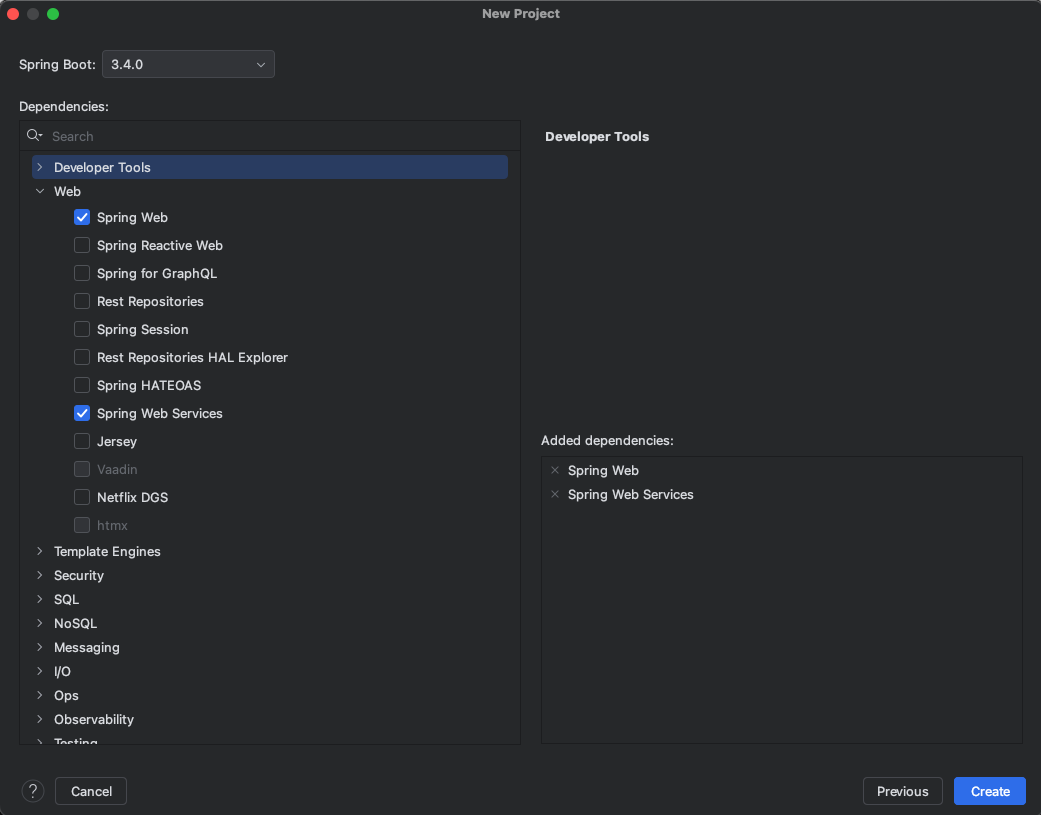
Task: Select the disabled htmx label
Action: click(112, 525)
